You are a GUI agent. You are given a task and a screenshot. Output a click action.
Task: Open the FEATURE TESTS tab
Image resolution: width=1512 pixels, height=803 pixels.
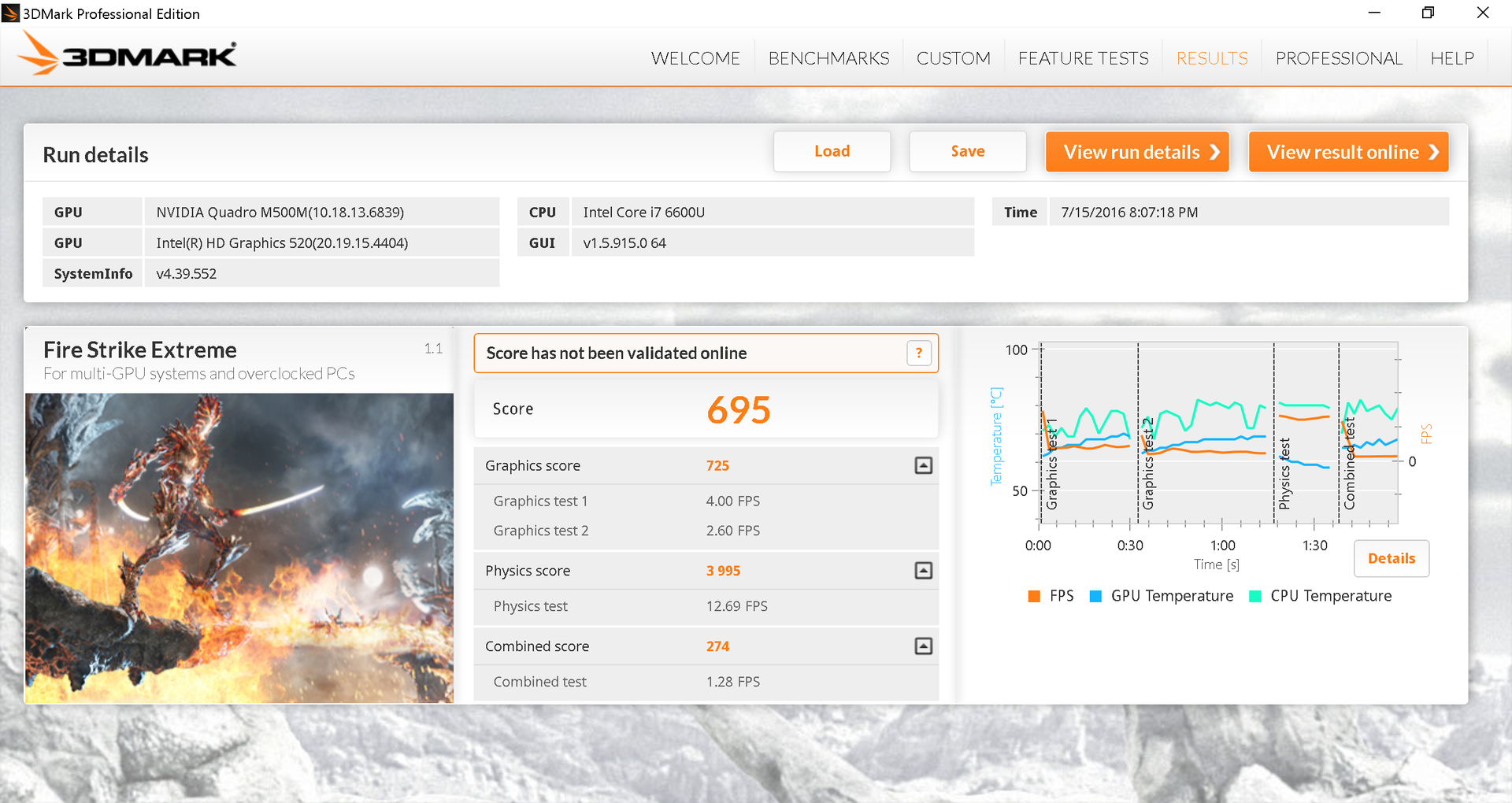1083,58
